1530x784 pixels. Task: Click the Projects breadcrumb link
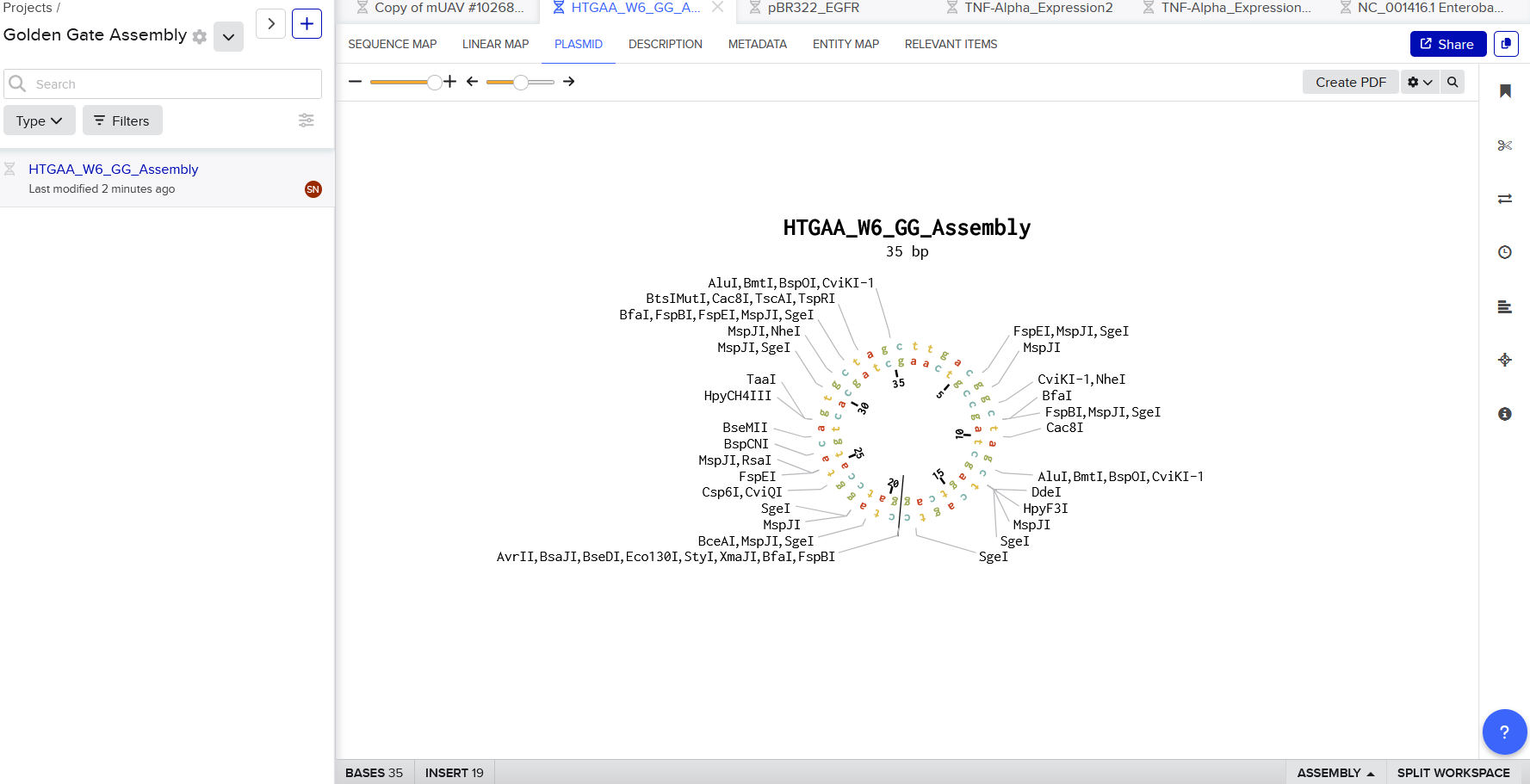(28, 8)
